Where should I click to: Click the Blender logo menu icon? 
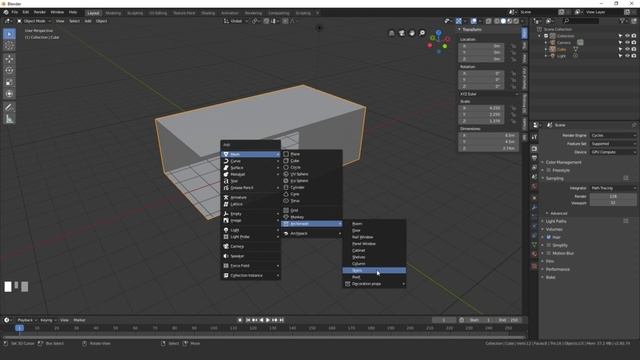tap(6, 12)
